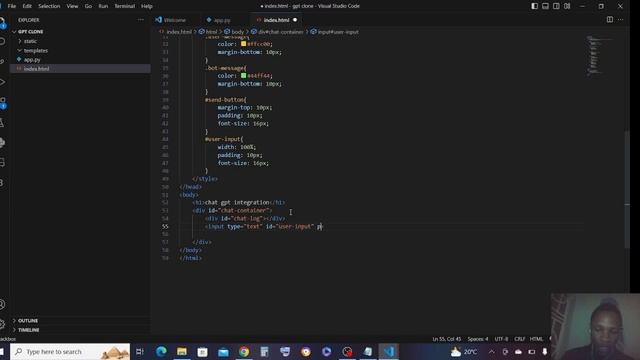Click Ln 55, Col 45 in status bar
This screenshot has height=360, width=640.
[447, 339]
